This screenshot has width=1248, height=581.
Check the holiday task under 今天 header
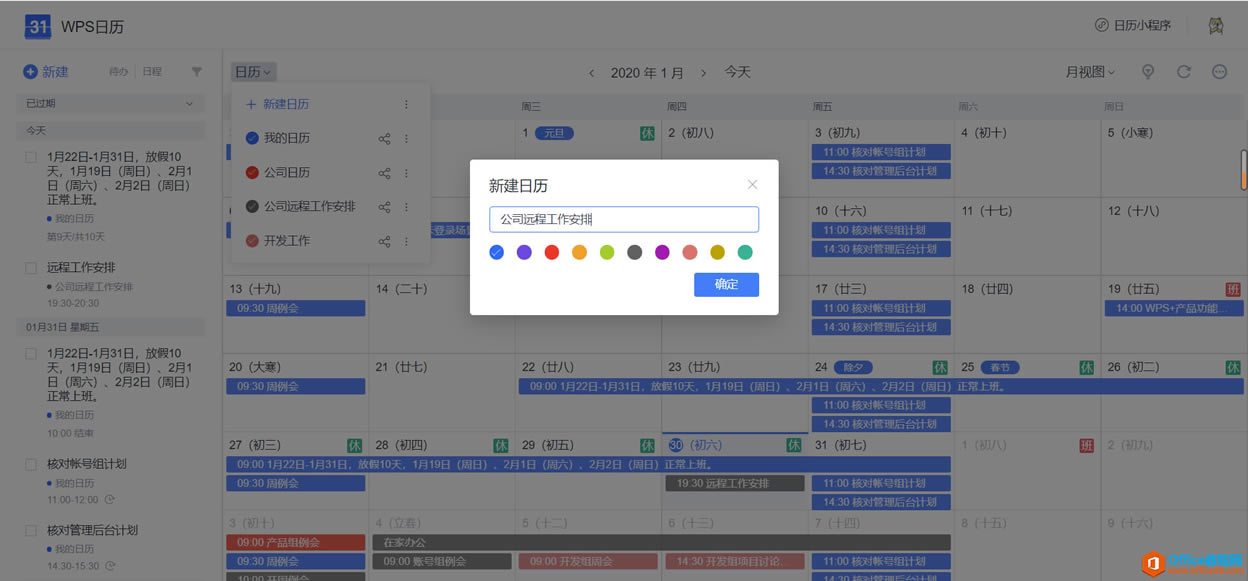click(31, 157)
